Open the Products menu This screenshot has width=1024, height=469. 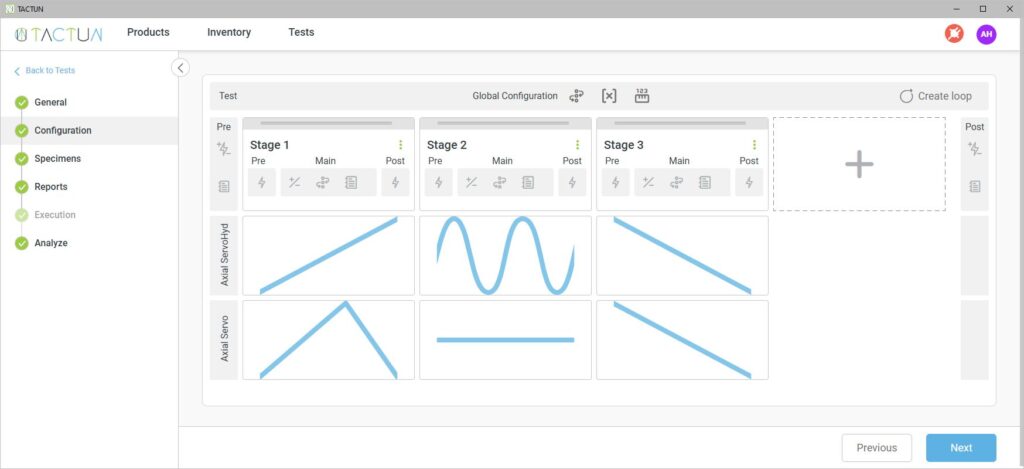[148, 32]
